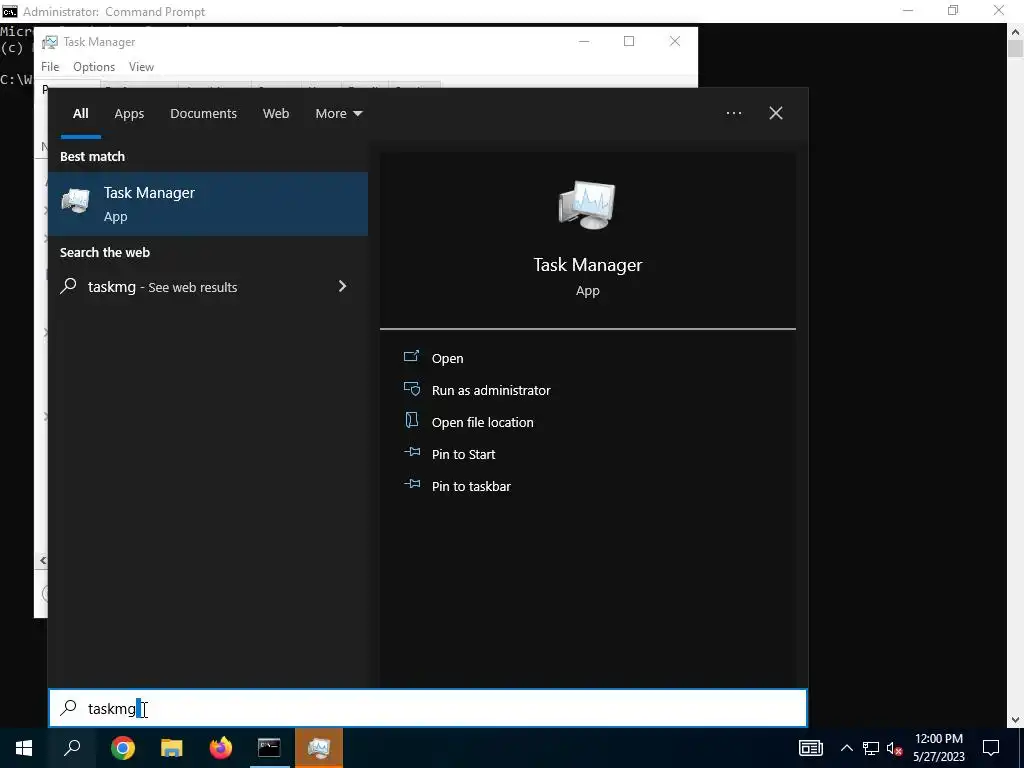
Task: Restore down the Command Prompt window
Action: point(953,11)
